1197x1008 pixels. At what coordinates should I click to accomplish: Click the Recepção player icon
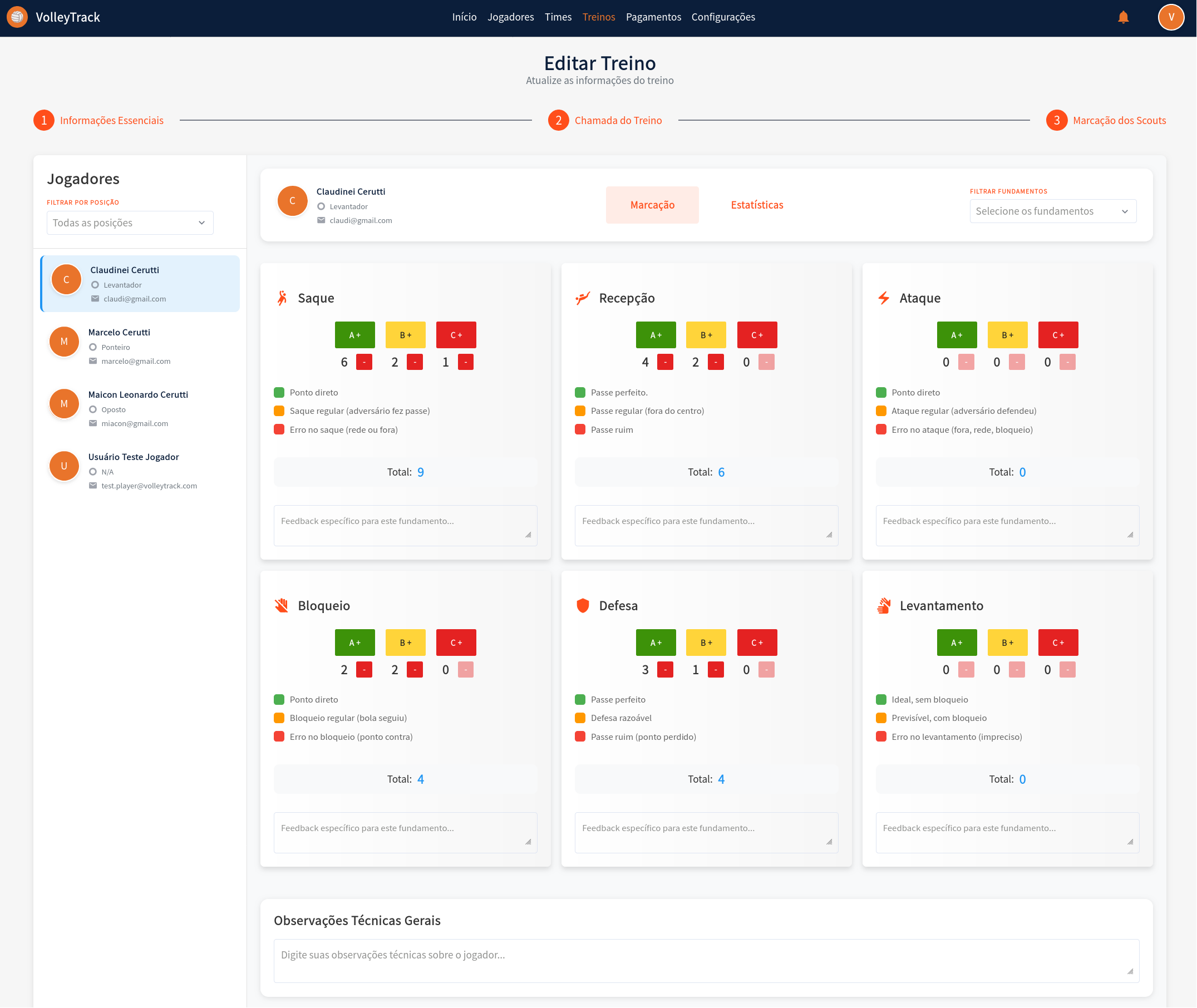pyautogui.click(x=583, y=298)
